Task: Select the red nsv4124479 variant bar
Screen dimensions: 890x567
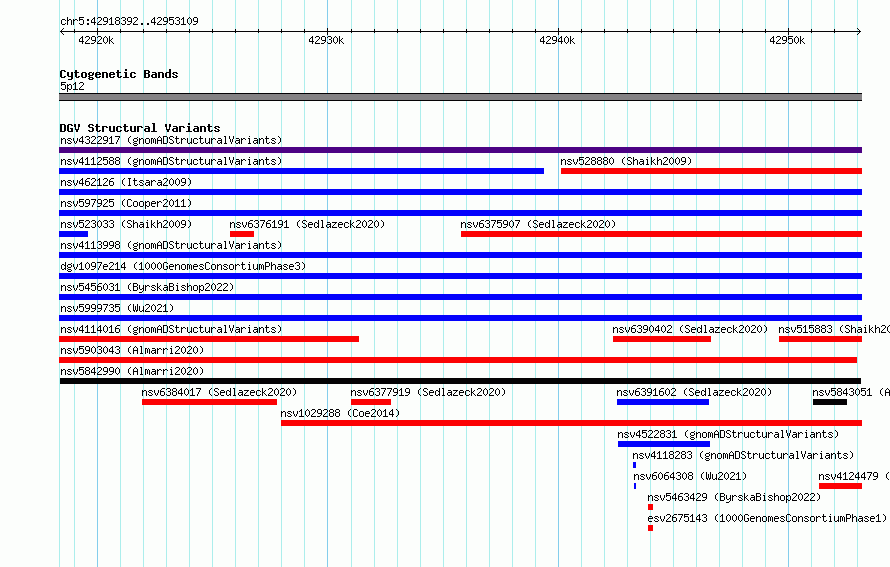Action: tap(841, 486)
